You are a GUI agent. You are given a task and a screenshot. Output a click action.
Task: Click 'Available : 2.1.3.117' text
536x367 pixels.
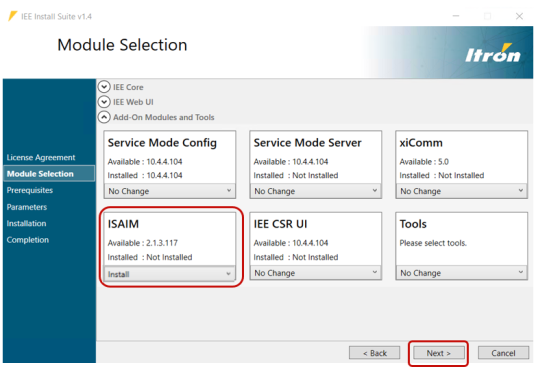pos(143,243)
